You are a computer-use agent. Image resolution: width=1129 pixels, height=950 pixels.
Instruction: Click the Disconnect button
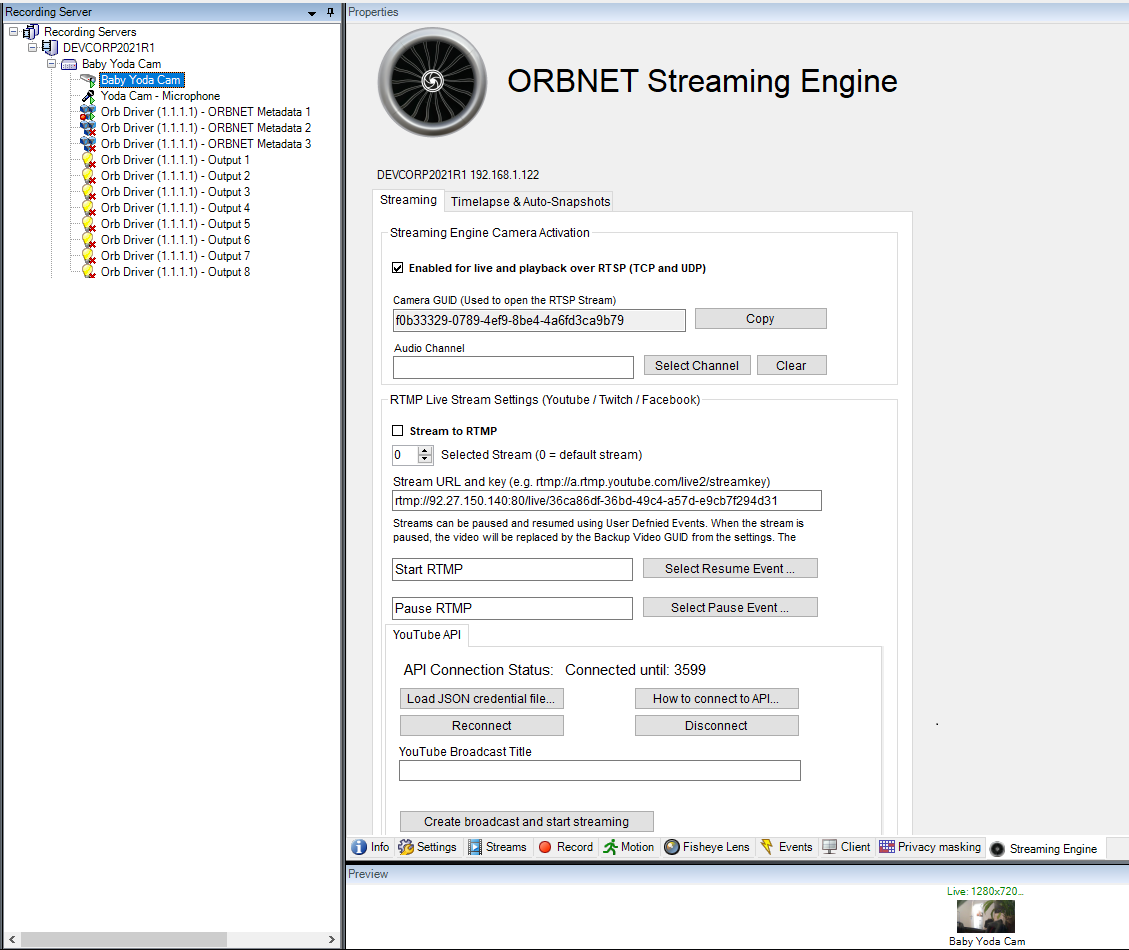coord(716,725)
